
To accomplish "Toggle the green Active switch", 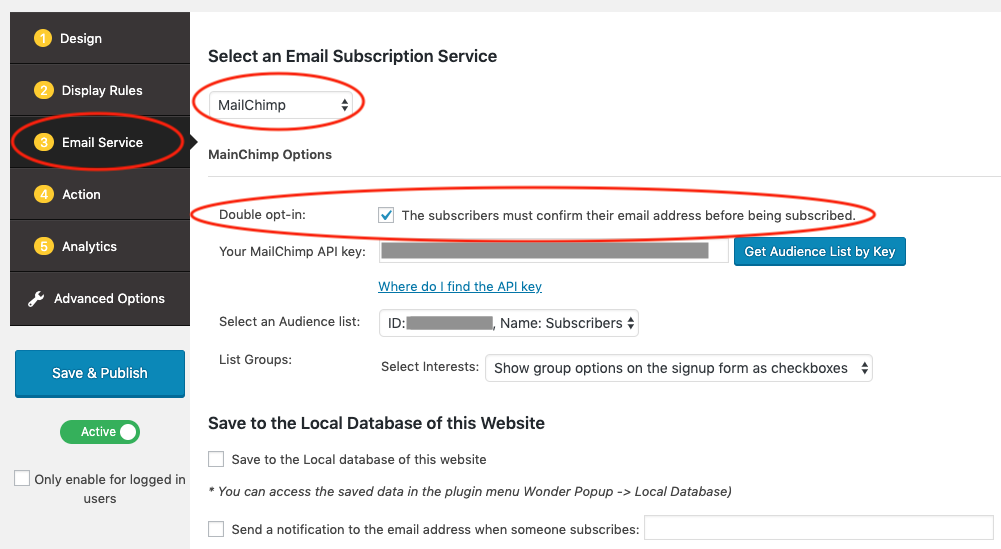I will pos(100,432).
